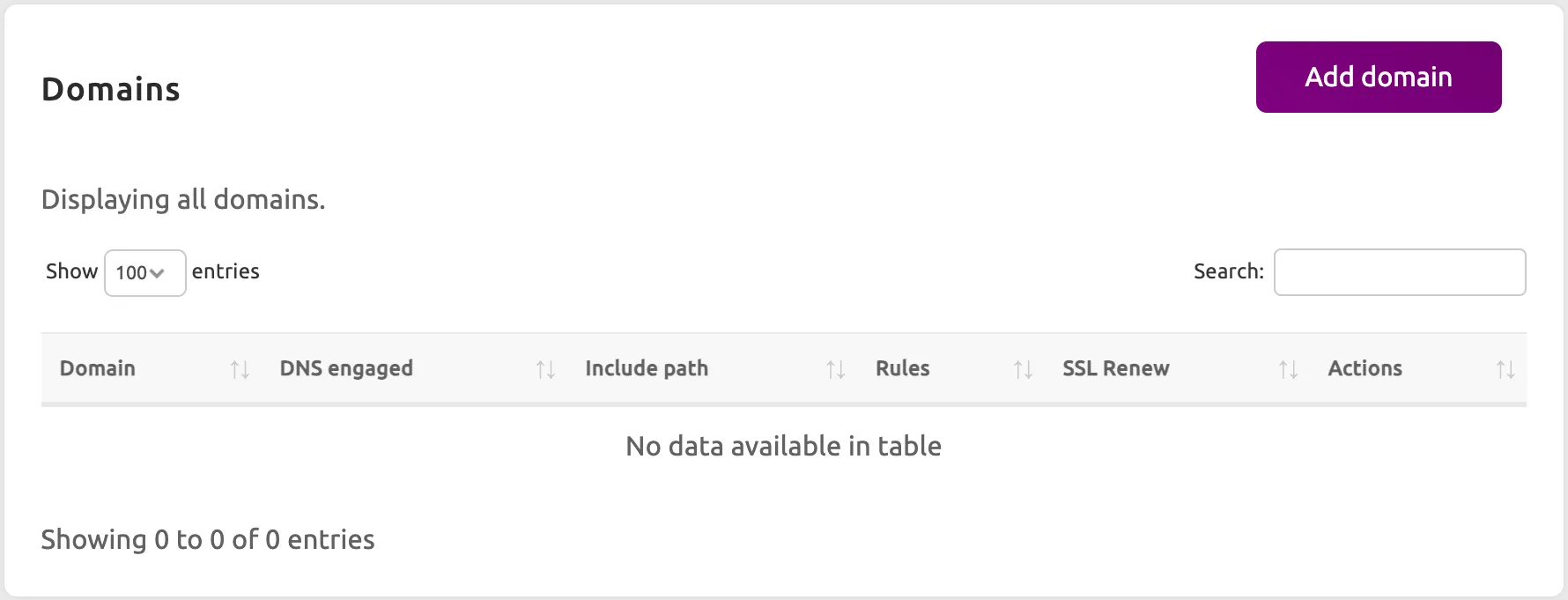Image resolution: width=1568 pixels, height=600 pixels.
Task: Click inside the Search input field
Action: coord(1399,272)
